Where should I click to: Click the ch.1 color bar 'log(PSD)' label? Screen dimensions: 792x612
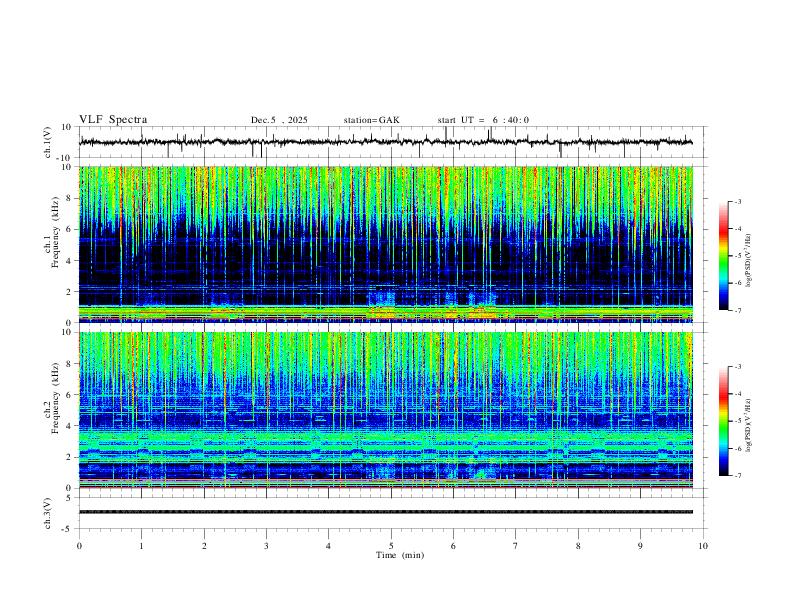point(748,260)
